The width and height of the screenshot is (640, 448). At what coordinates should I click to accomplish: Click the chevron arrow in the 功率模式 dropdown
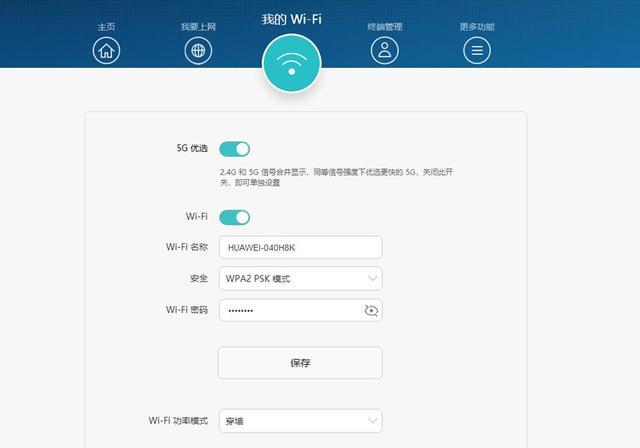(x=372, y=420)
